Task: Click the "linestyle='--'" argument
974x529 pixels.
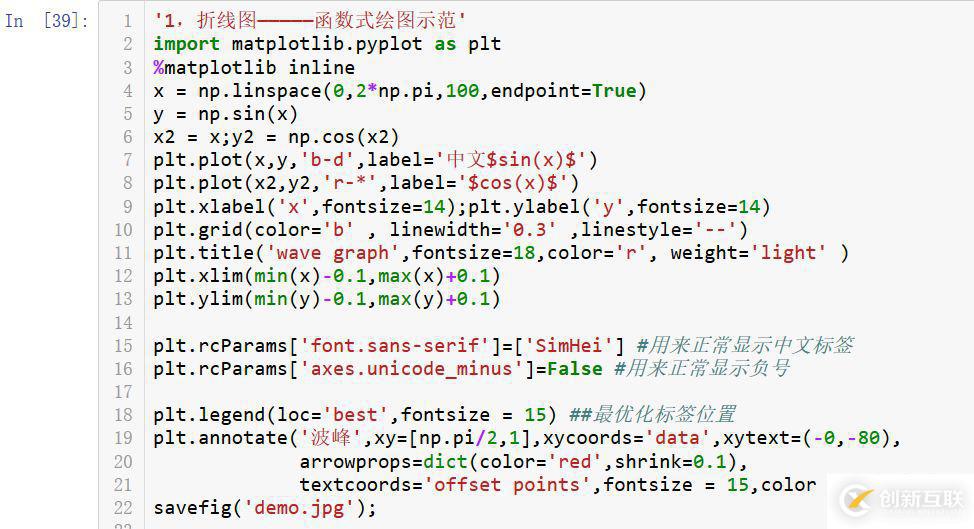Action: (658, 230)
